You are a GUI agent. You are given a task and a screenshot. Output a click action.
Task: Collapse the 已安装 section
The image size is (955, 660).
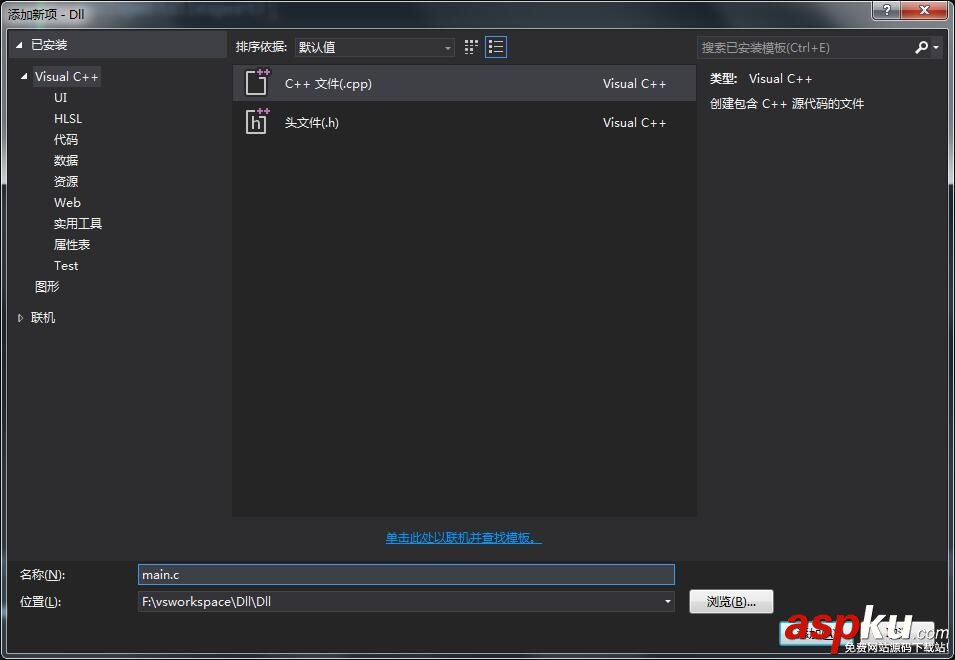click(16, 43)
